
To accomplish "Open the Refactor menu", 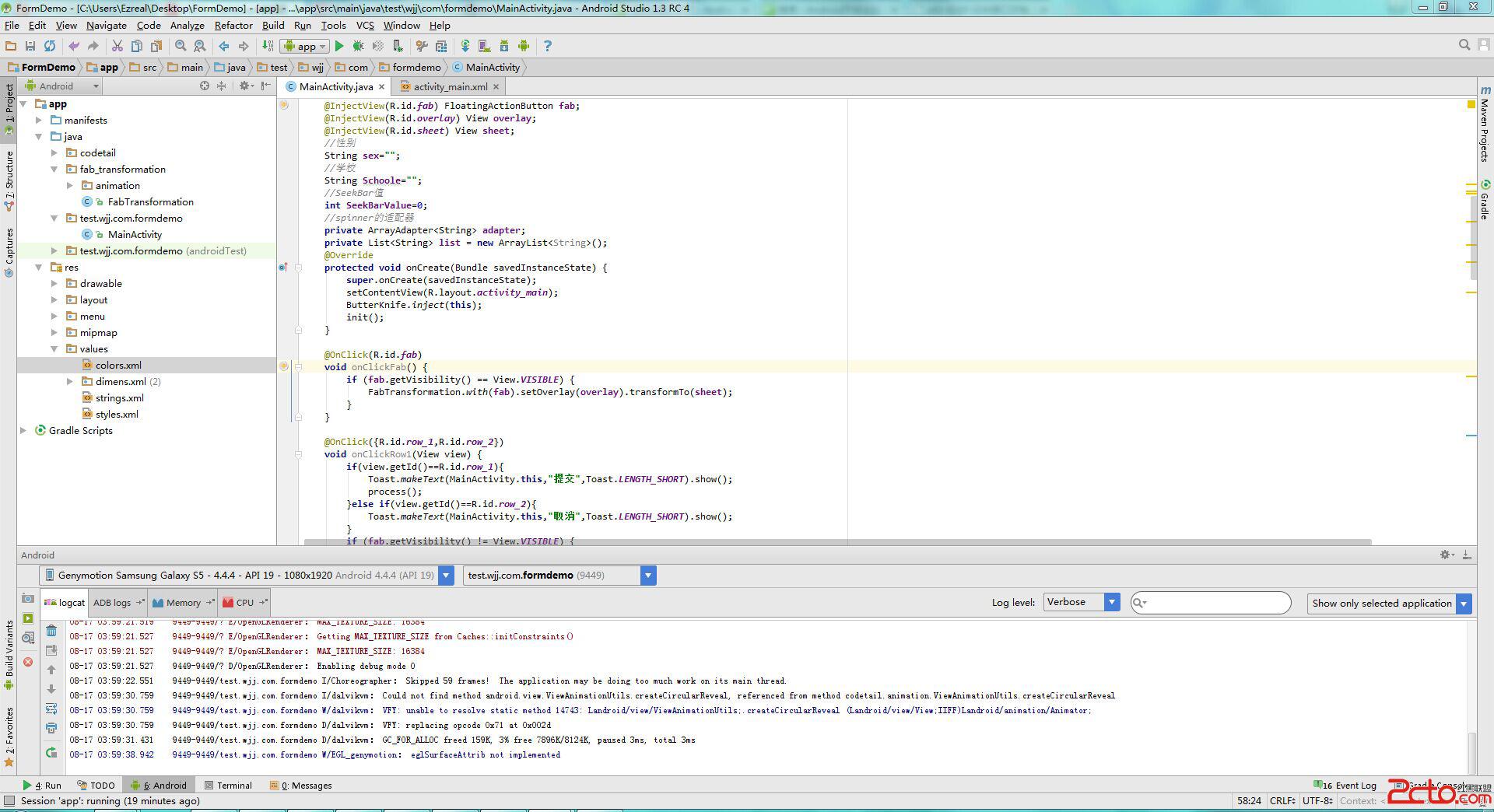I will [233, 26].
